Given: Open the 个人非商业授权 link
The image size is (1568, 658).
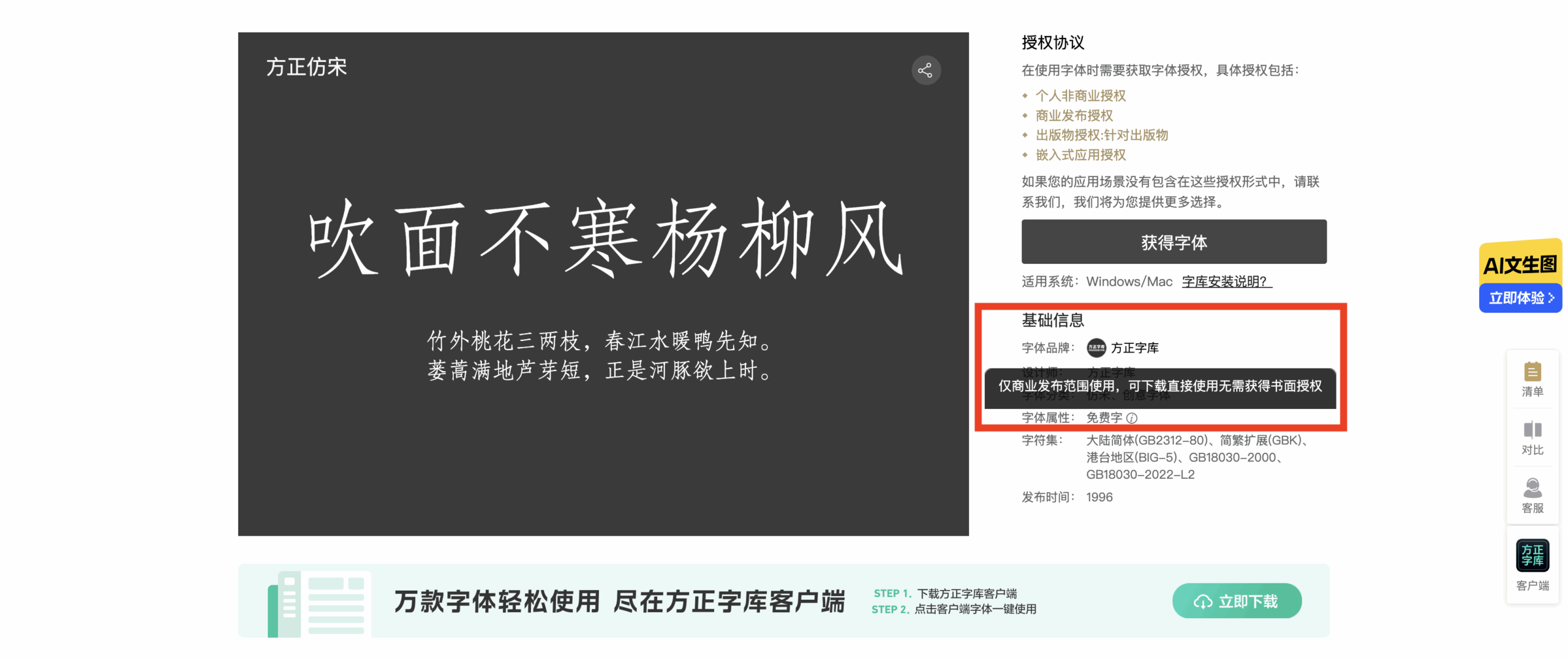Looking at the screenshot, I should (1080, 95).
